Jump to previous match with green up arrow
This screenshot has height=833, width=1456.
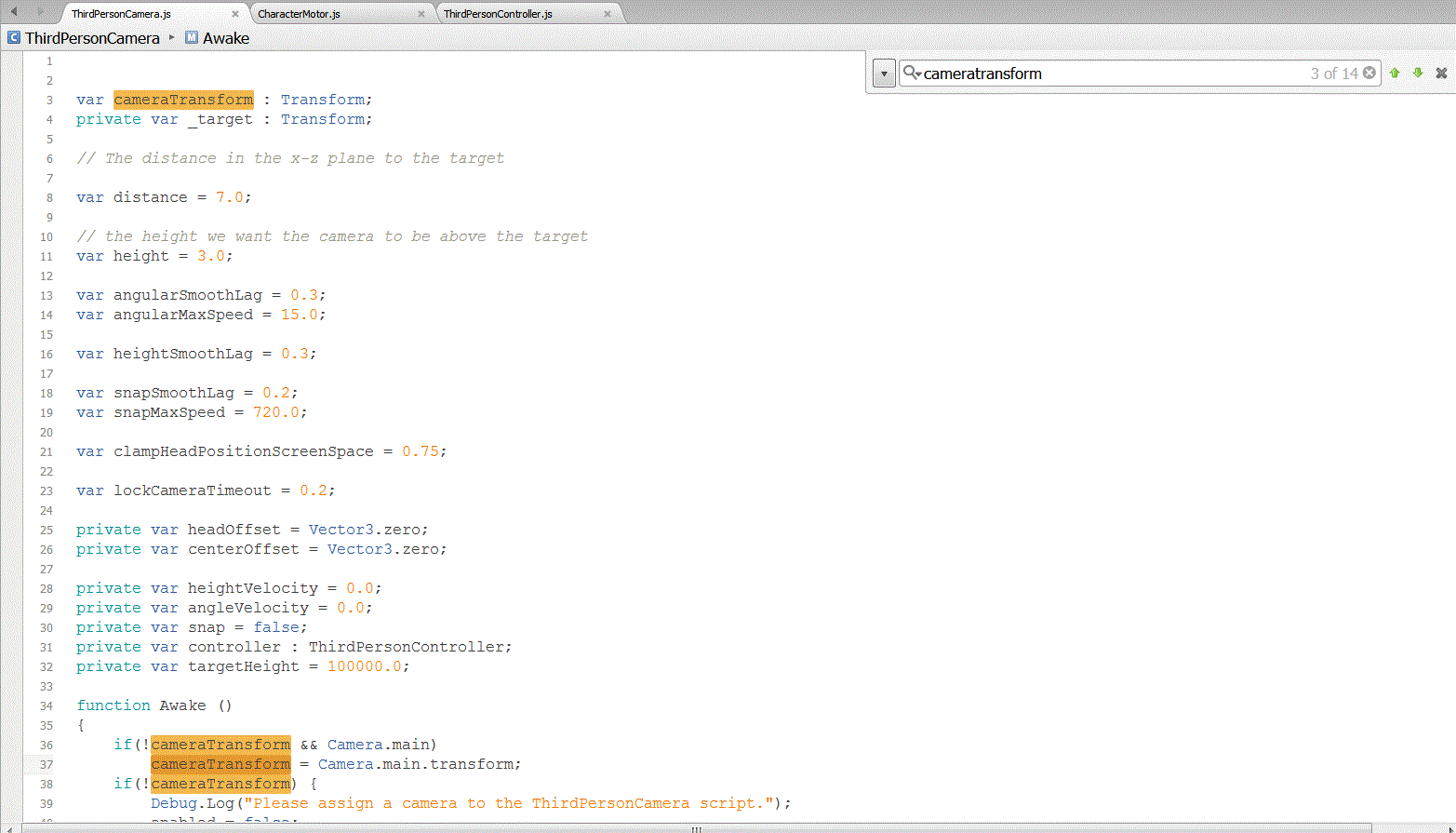[x=1395, y=73]
